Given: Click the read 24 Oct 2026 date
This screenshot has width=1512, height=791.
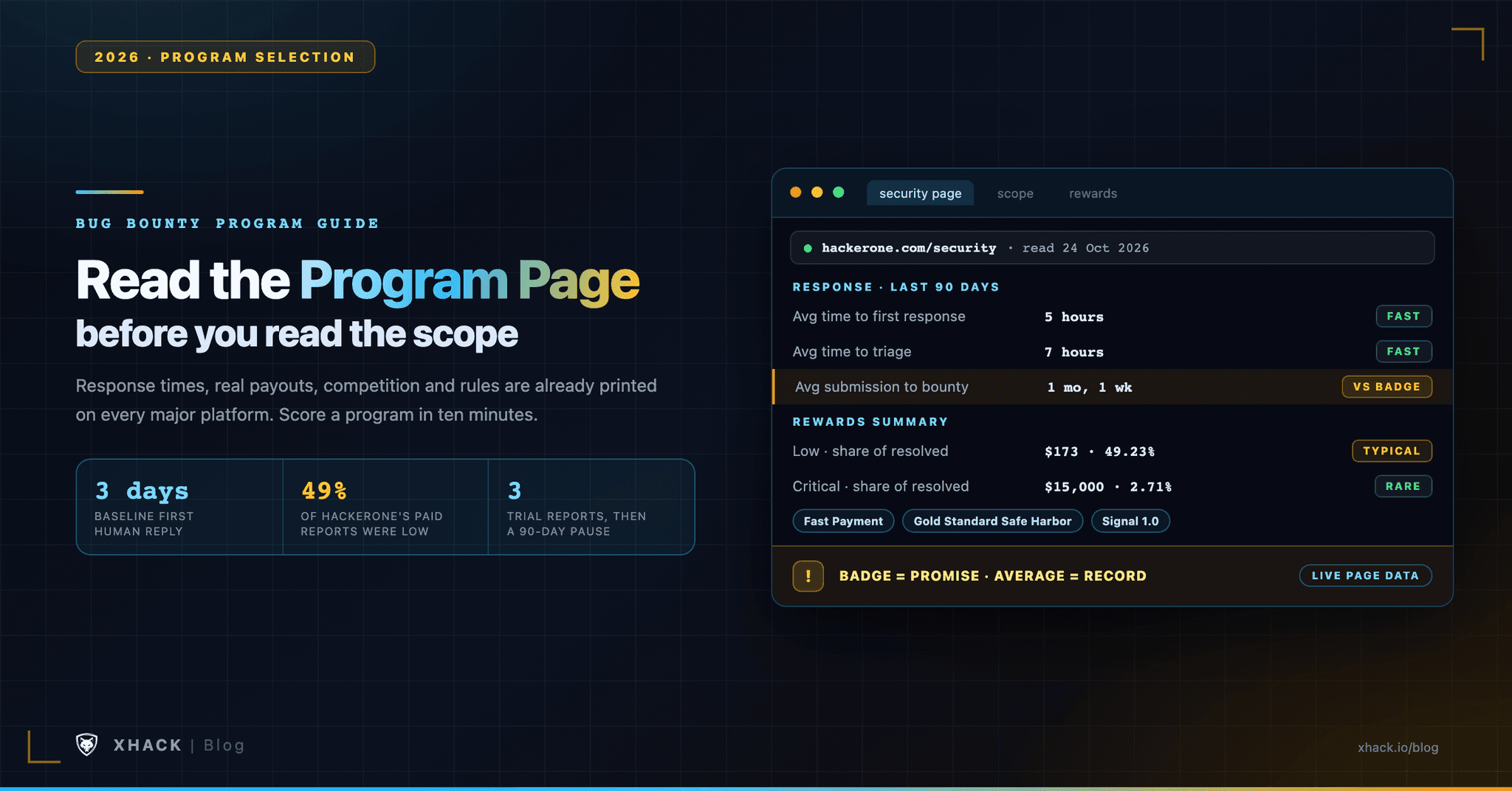Looking at the screenshot, I should pyautogui.click(x=1085, y=248).
